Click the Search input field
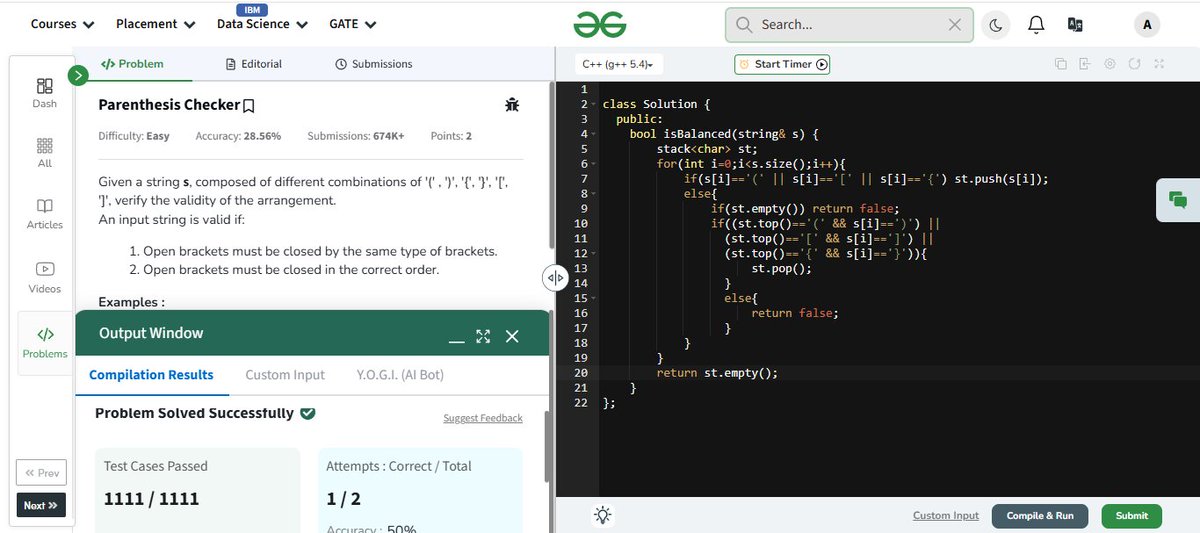1200x533 pixels. pyautogui.click(x=850, y=25)
